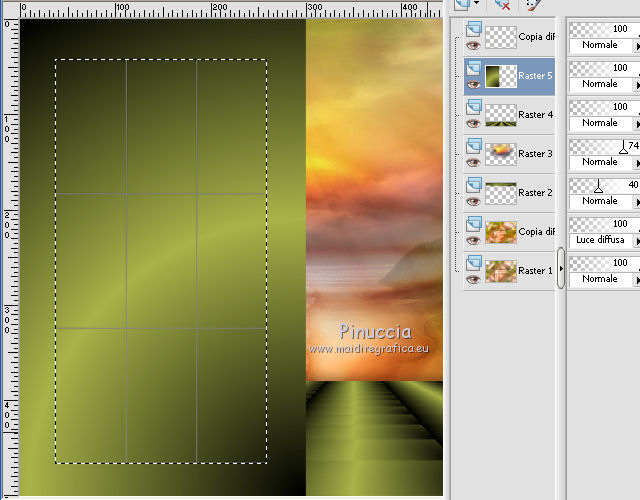Toggle eye of Copia dif Normale layer
This screenshot has height=500, width=640.
pyautogui.click(x=473, y=45)
